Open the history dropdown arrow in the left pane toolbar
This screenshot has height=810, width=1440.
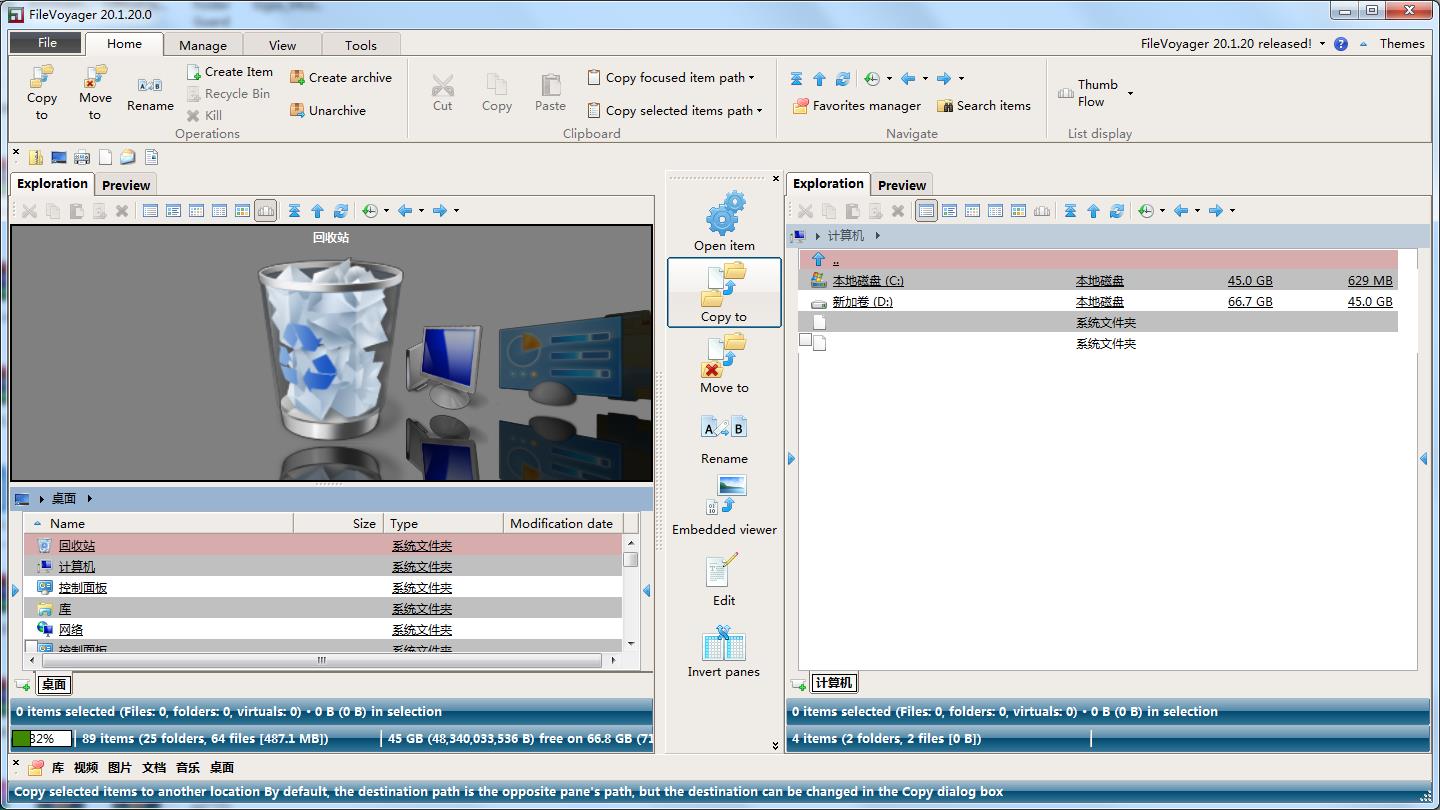pyautogui.click(x=386, y=211)
